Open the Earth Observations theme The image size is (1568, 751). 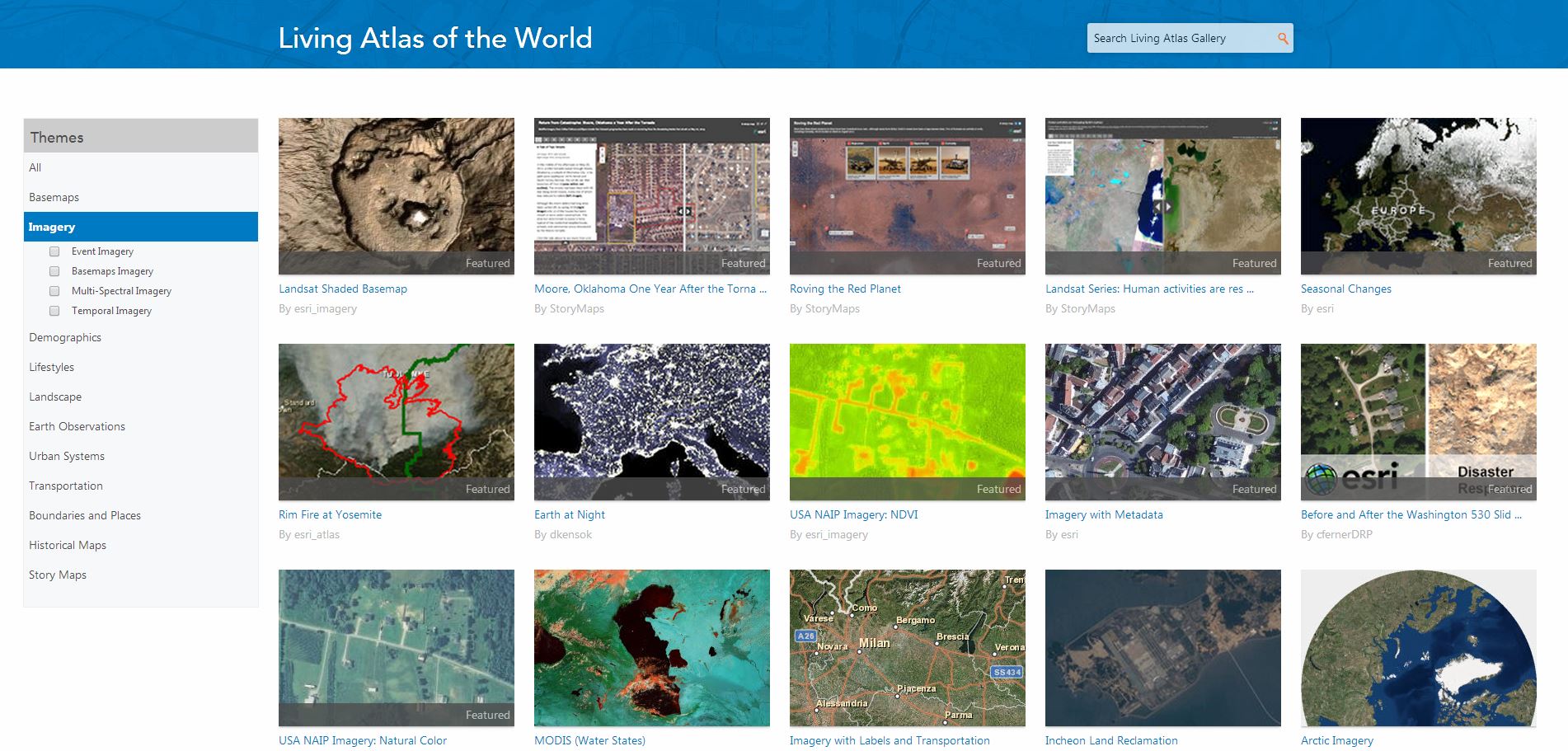coord(141,426)
